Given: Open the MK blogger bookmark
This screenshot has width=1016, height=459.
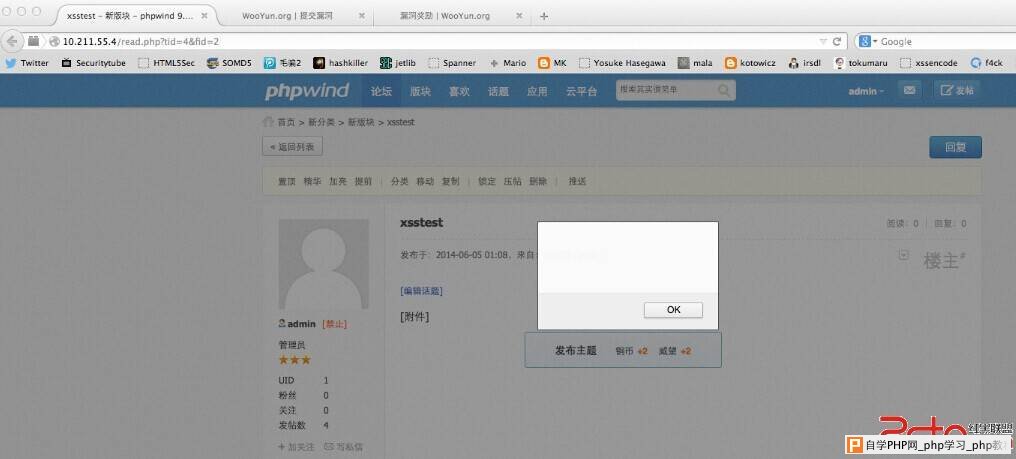Looking at the screenshot, I should [x=553, y=63].
